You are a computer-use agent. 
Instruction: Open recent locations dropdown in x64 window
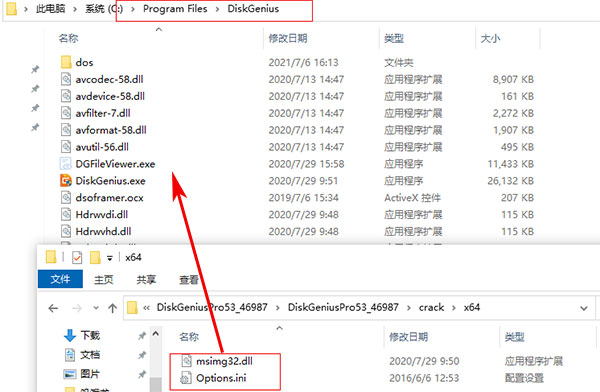coord(96,308)
